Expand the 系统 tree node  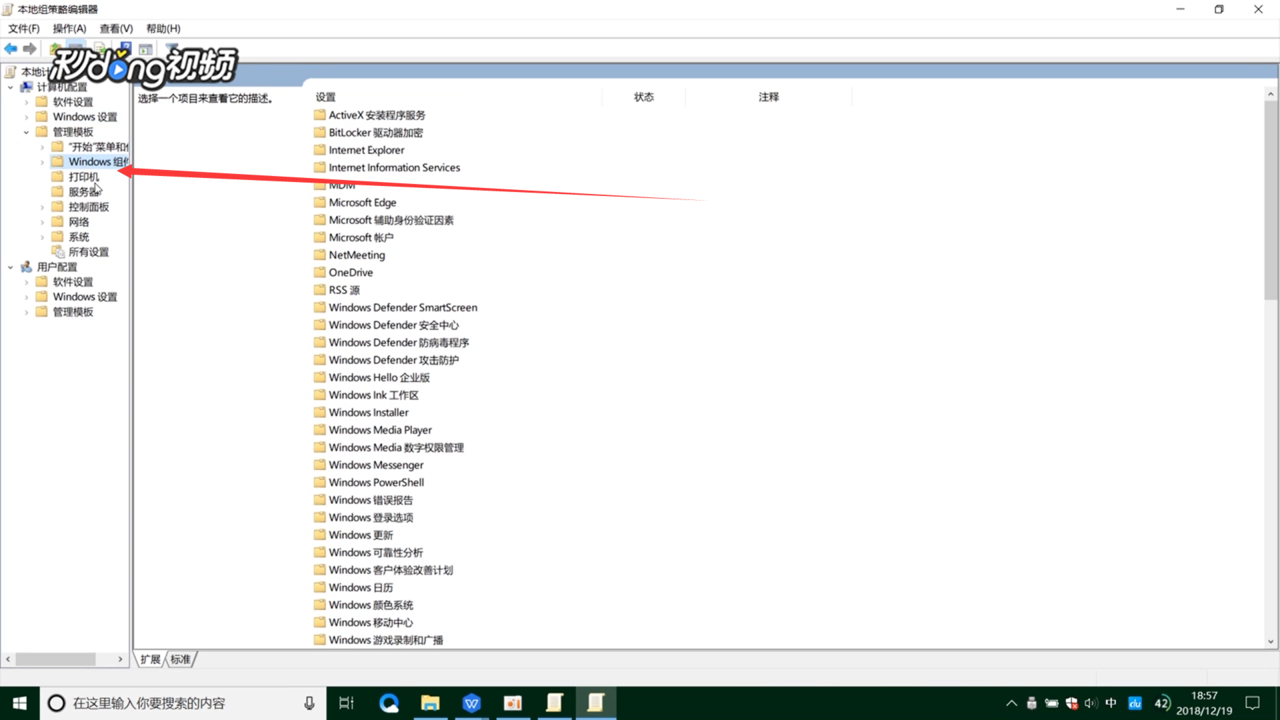click(42, 237)
